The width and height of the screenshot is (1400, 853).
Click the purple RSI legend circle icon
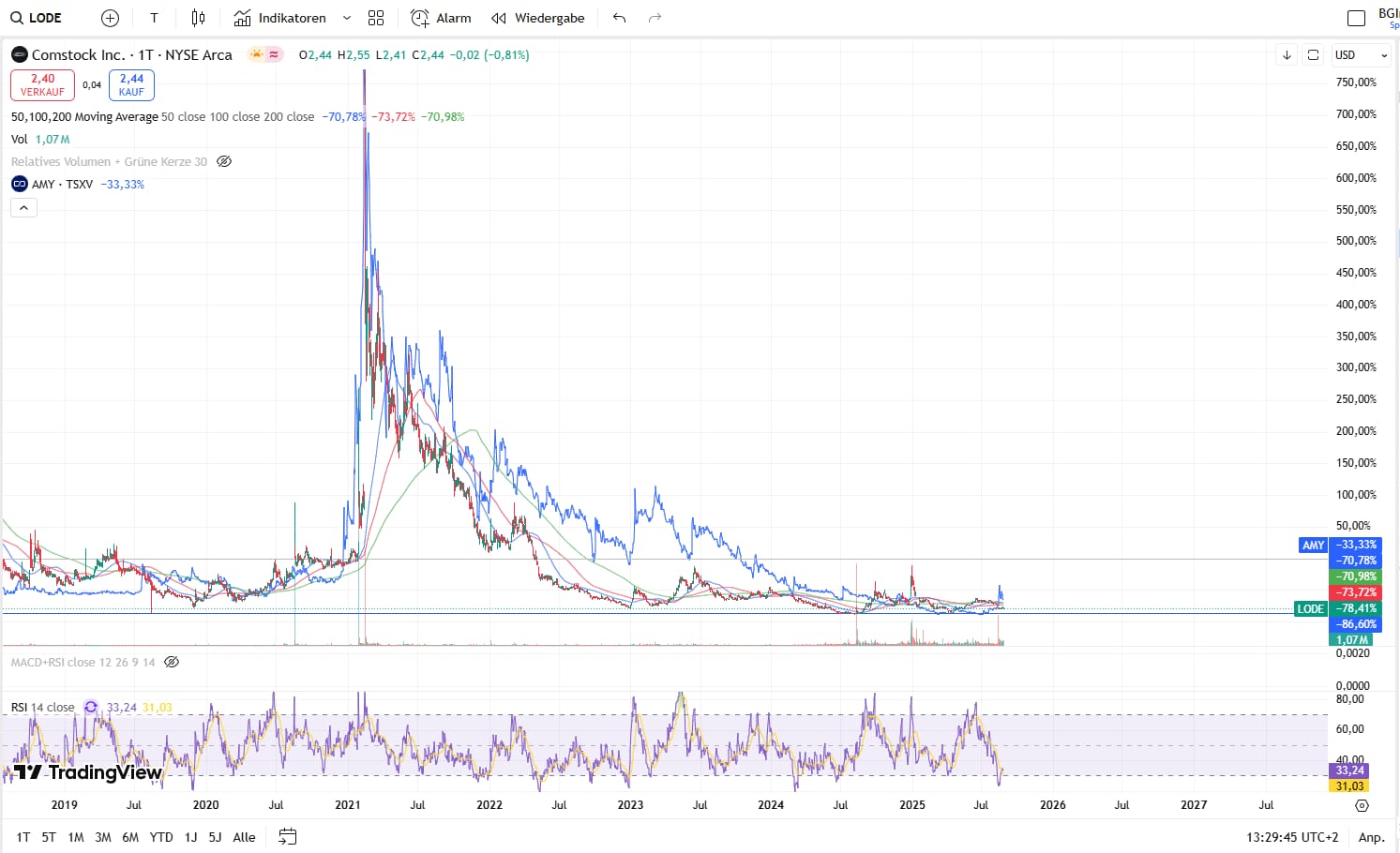[x=91, y=708]
